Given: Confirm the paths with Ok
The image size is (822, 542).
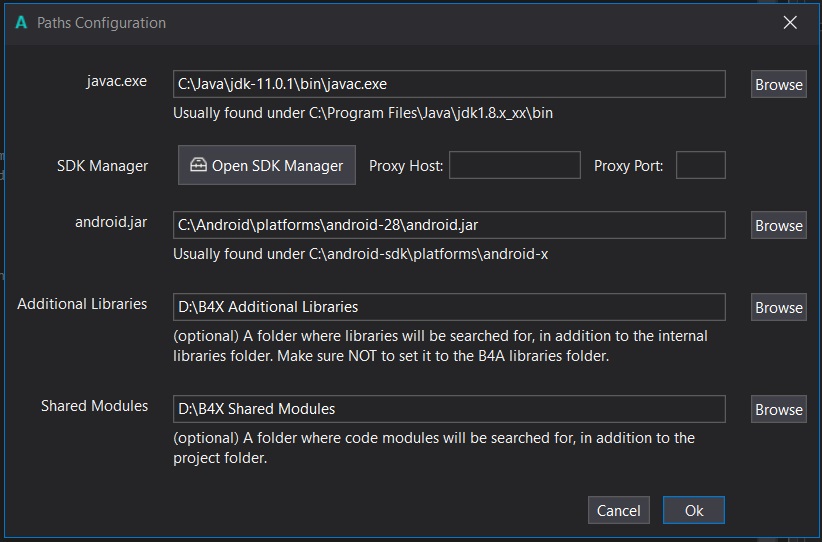Looking at the screenshot, I should [693, 510].
